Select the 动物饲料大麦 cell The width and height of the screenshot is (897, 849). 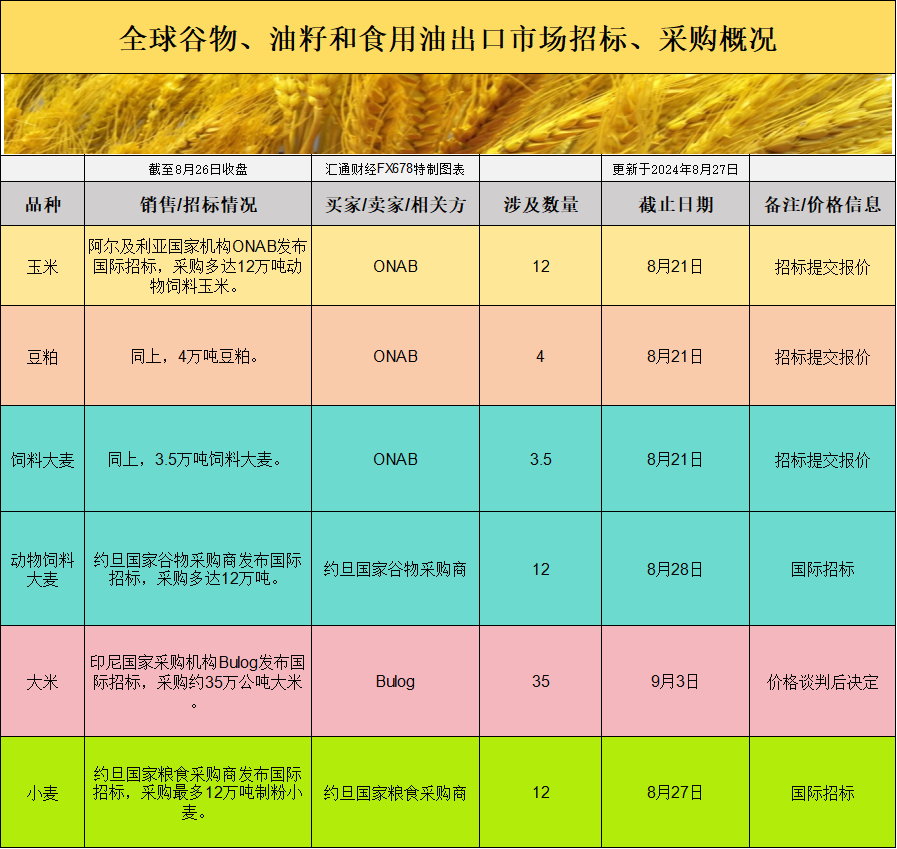click(x=42, y=569)
